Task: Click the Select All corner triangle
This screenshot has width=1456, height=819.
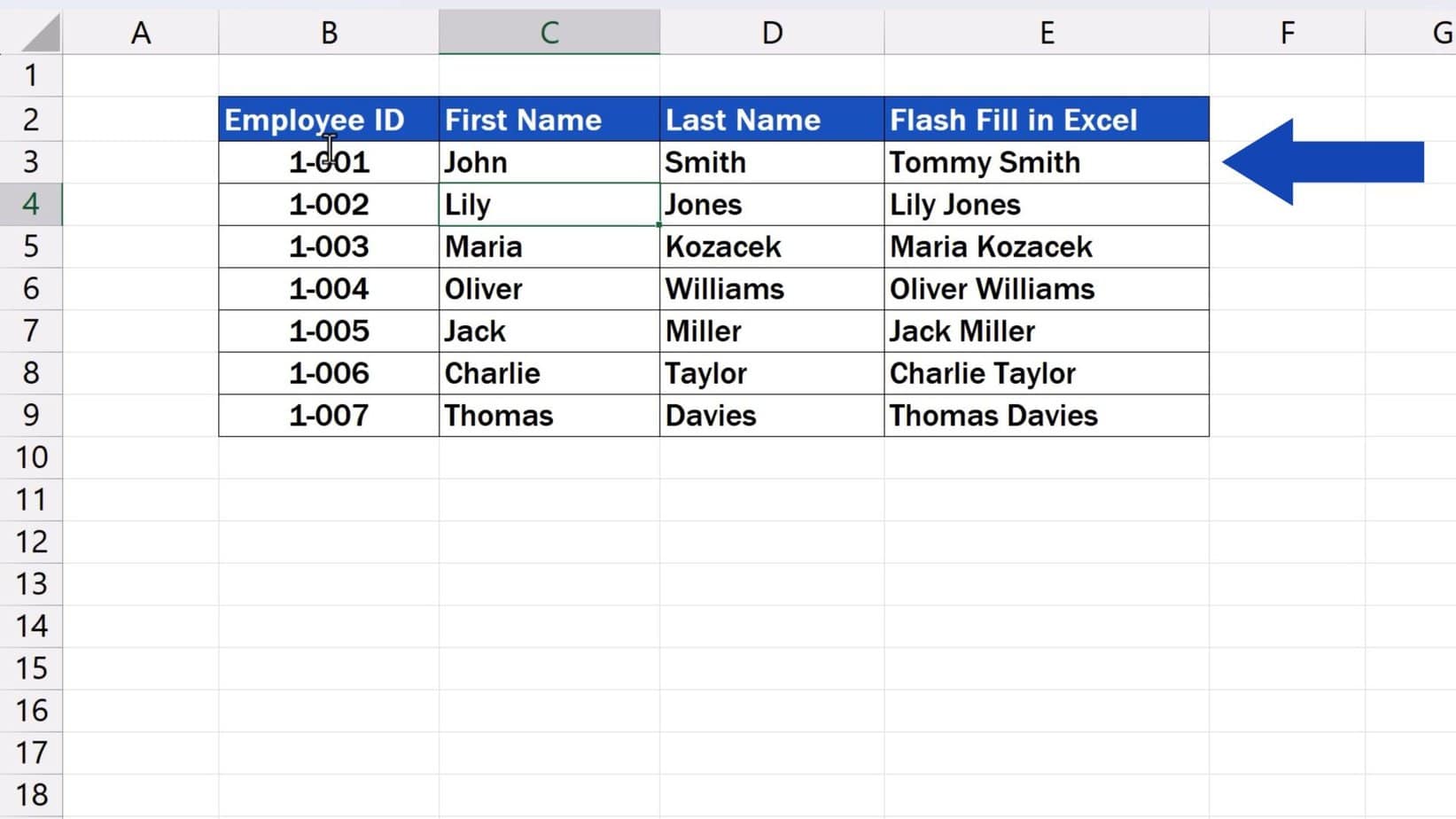Action: [x=40, y=33]
